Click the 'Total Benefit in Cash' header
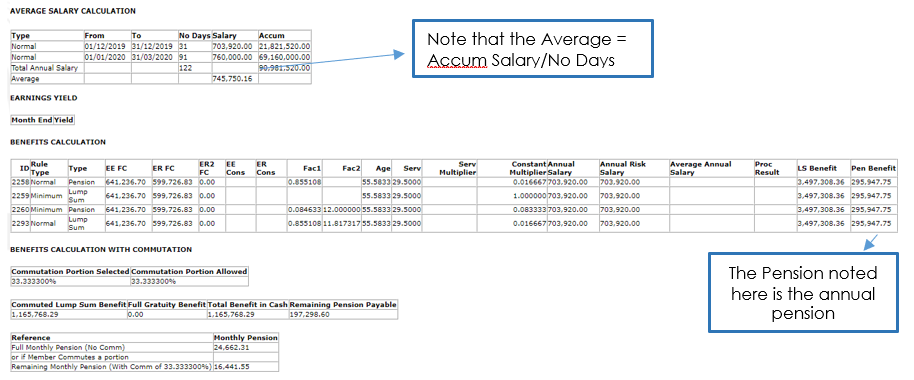The image size is (914, 380). 247,305
